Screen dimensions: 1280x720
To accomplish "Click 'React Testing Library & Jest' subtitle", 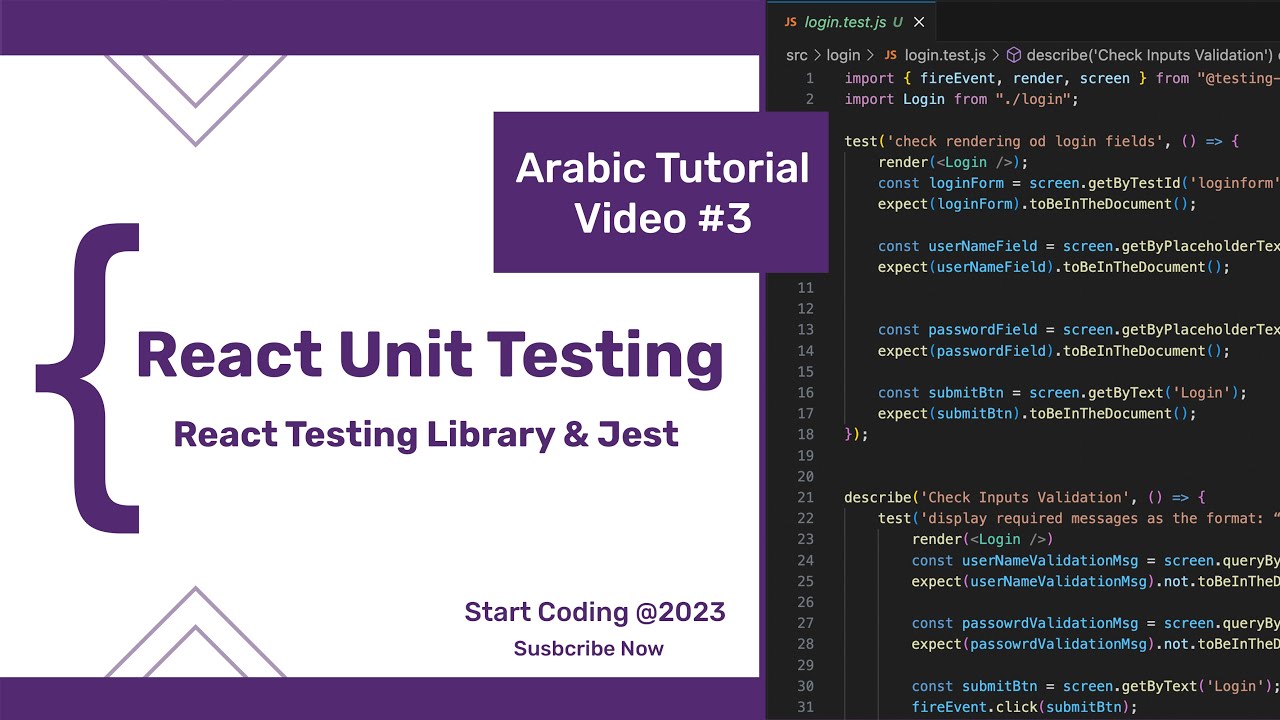I will click(426, 434).
